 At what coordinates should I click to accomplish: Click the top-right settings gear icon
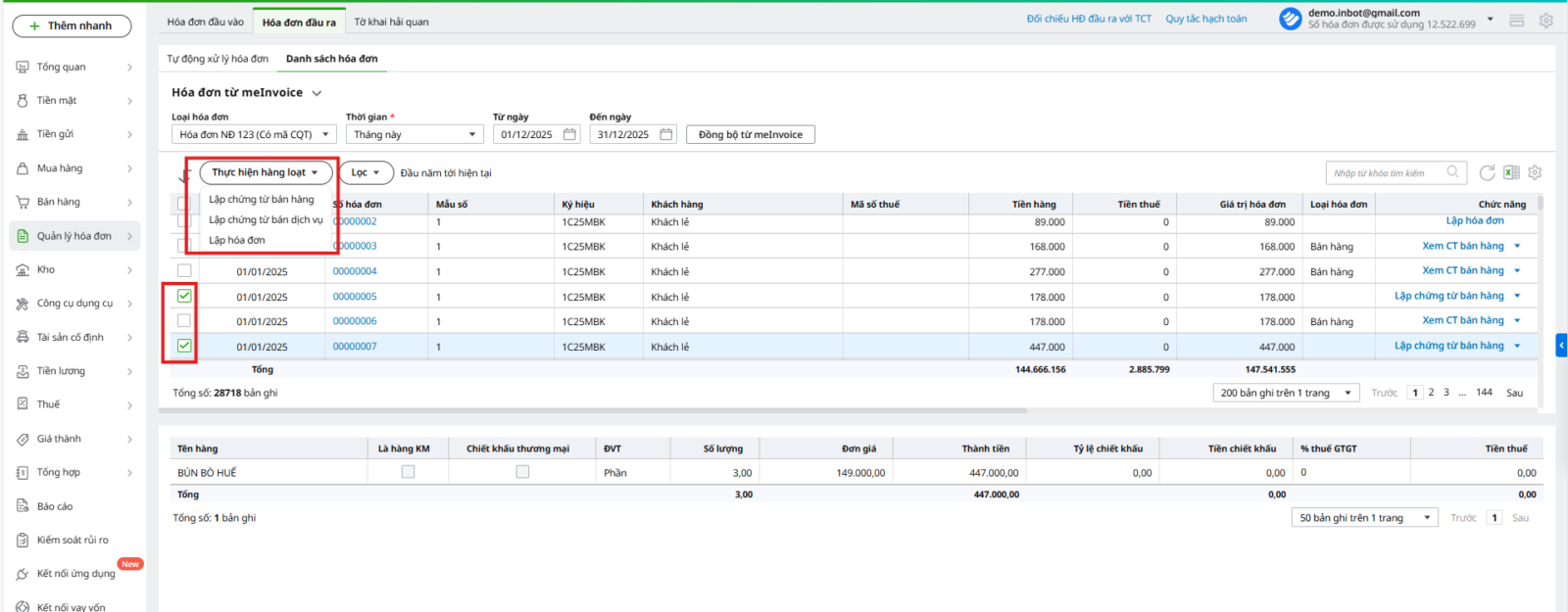(1545, 21)
